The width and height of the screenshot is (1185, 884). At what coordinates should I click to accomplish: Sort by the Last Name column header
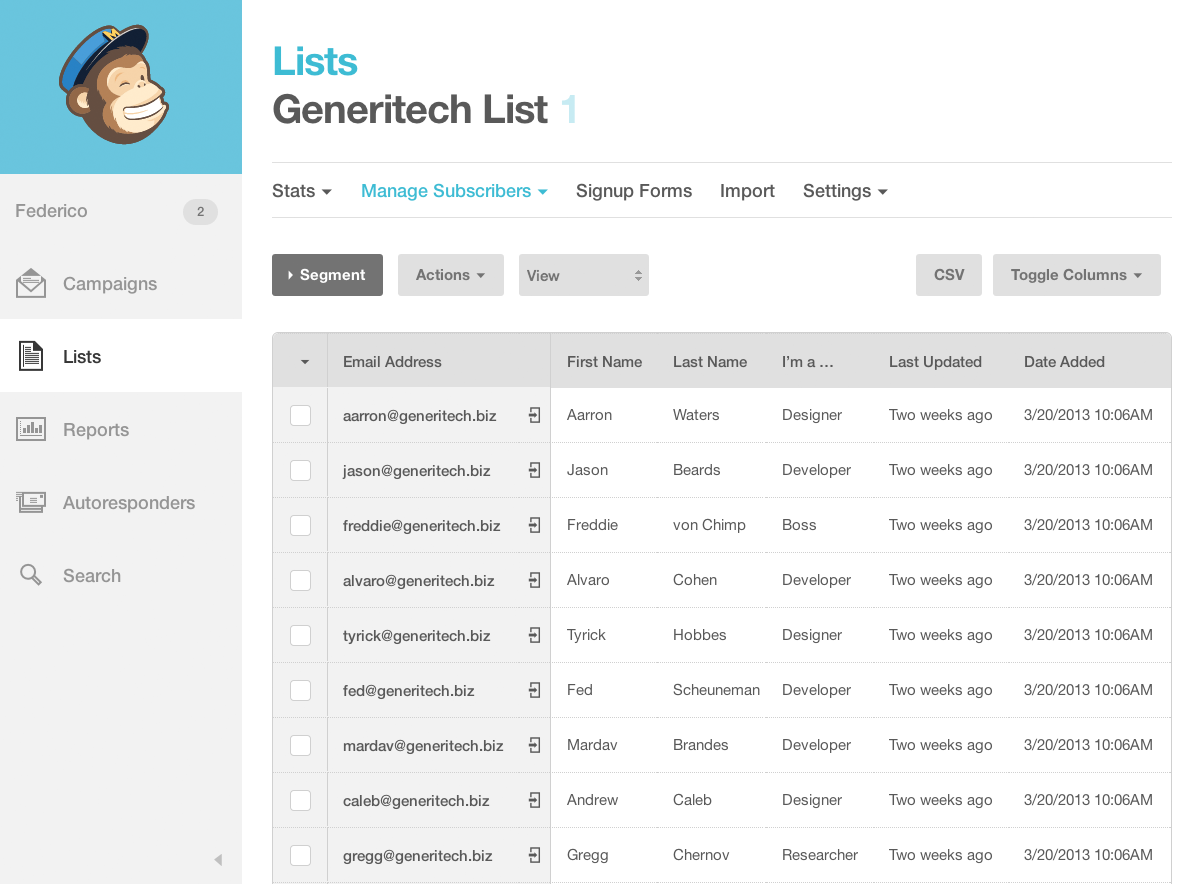[710, 362]
